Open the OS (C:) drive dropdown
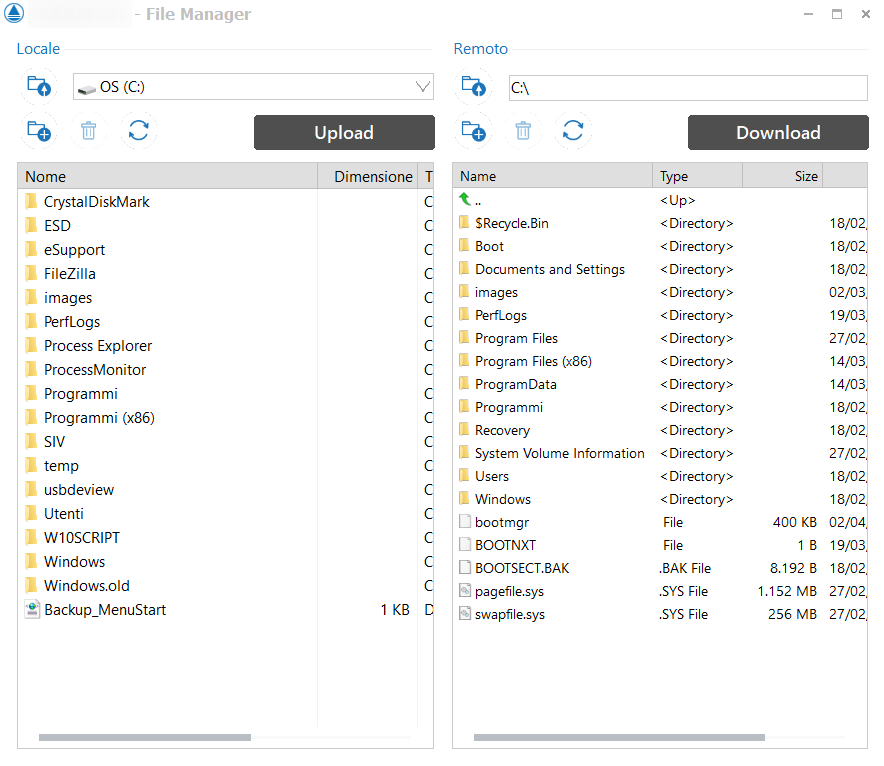 [253, 87]
